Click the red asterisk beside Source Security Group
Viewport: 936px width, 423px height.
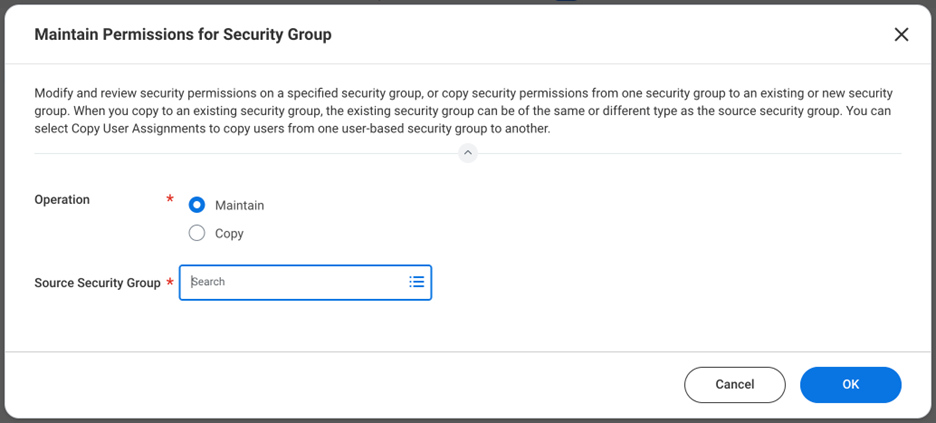[x=170, y=284]
